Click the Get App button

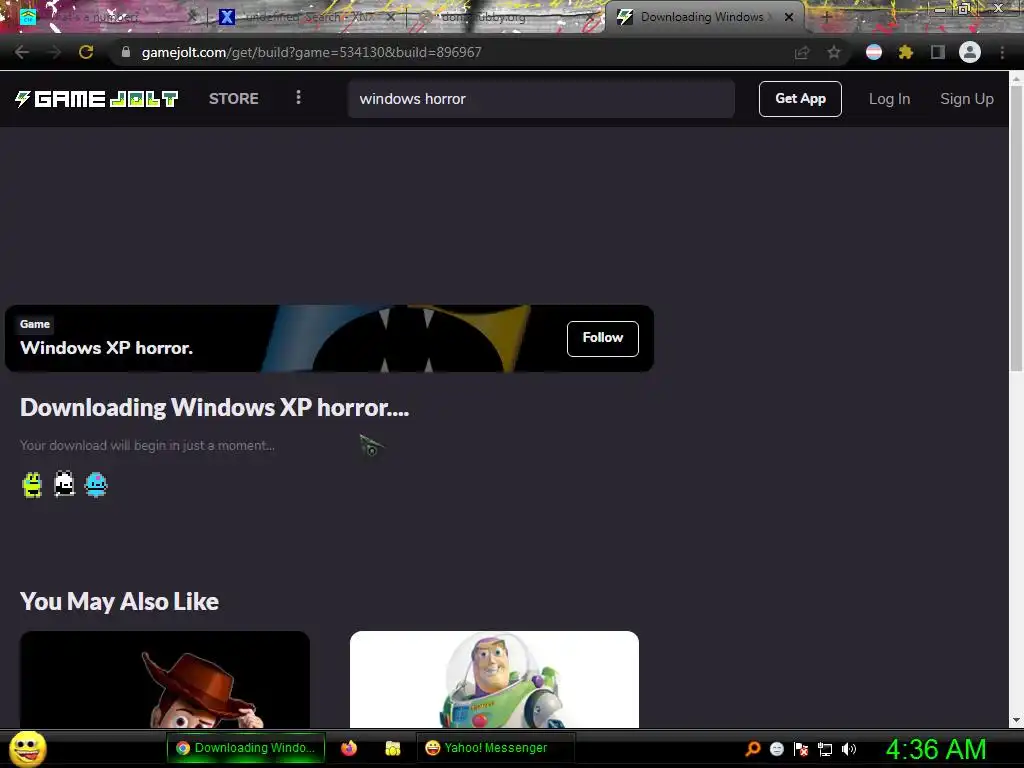coord(800,99)
